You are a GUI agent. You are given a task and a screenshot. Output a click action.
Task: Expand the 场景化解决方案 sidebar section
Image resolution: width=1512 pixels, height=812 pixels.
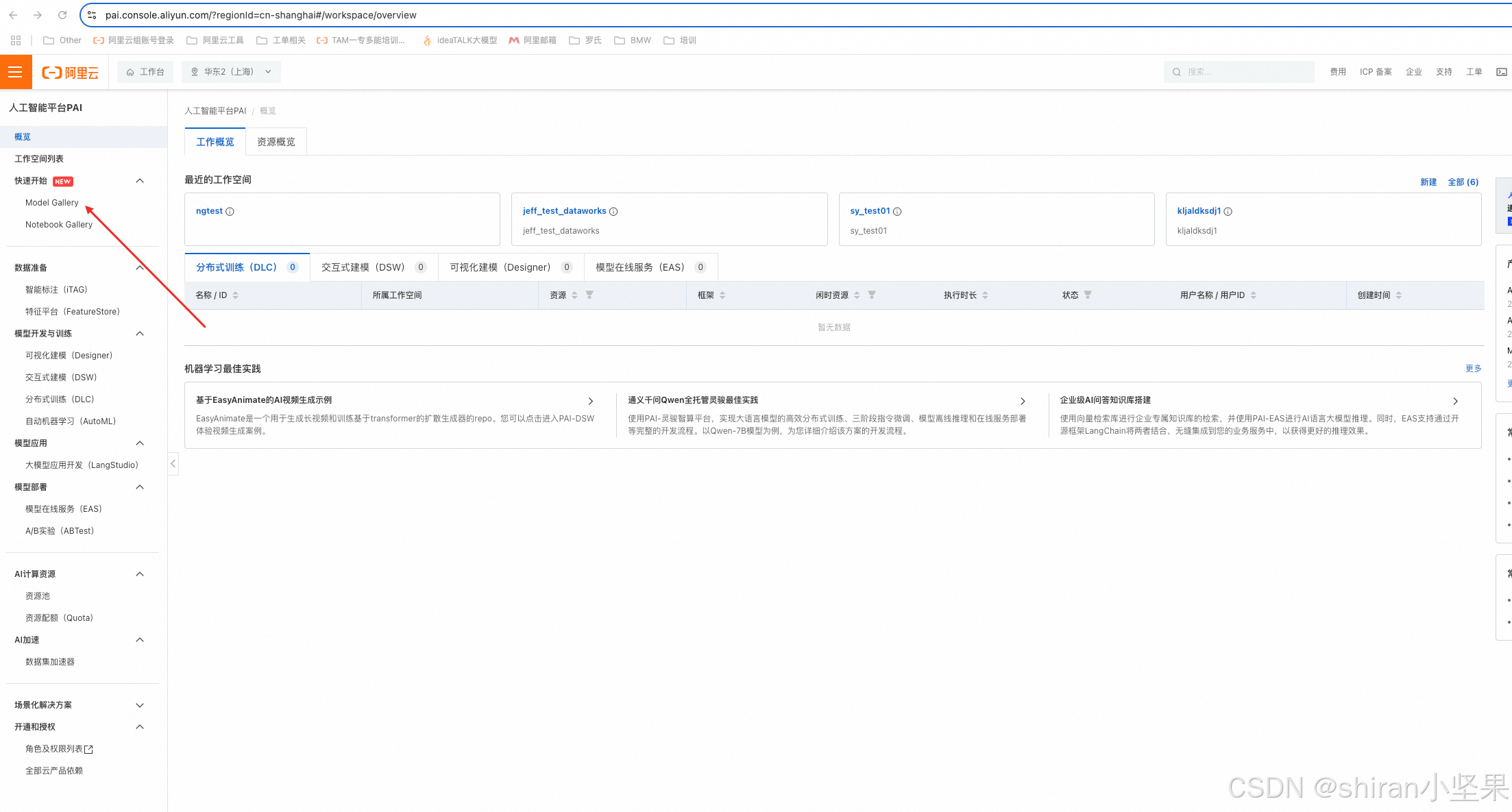[140, 705]
